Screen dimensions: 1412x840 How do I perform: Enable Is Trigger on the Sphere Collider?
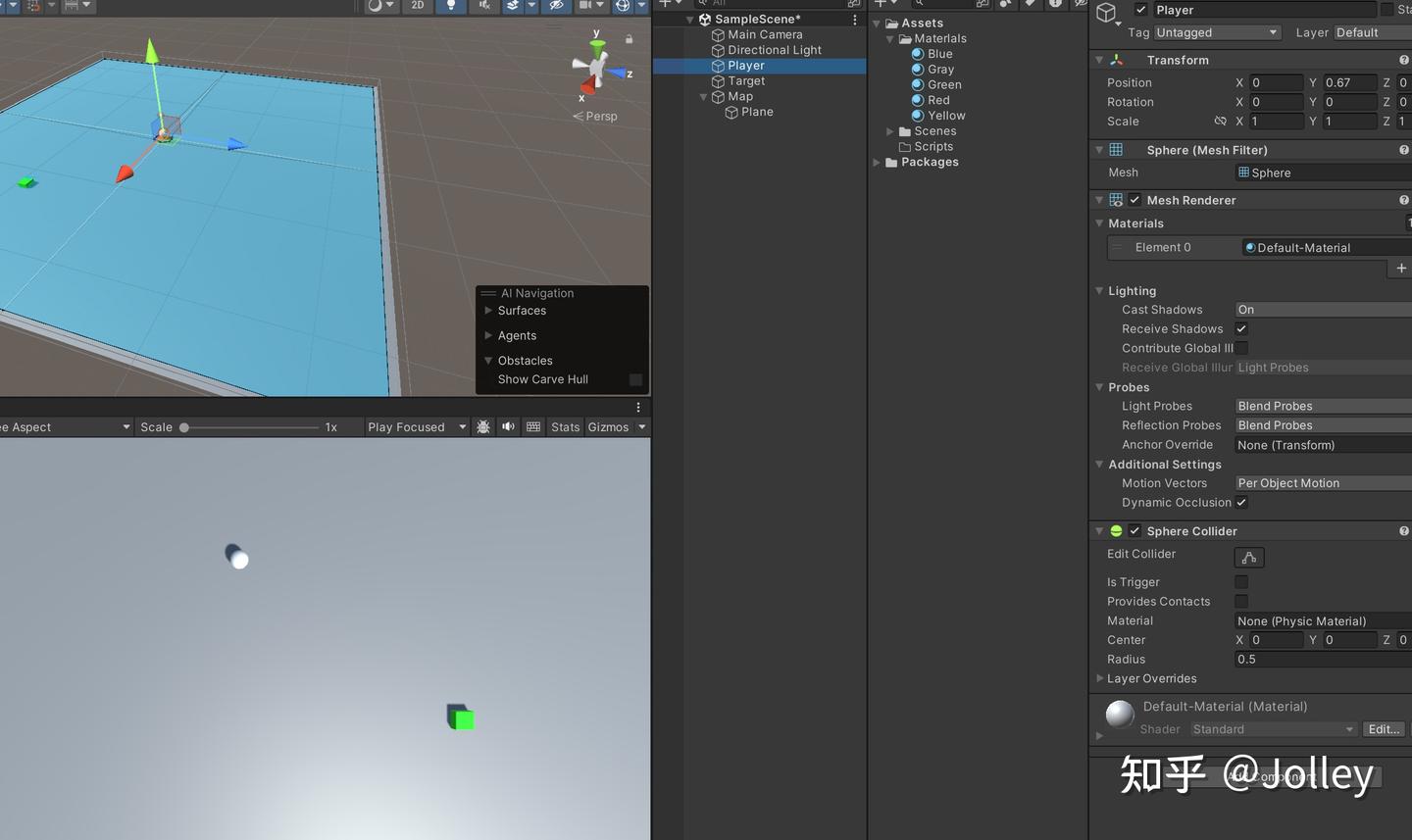1241,581
